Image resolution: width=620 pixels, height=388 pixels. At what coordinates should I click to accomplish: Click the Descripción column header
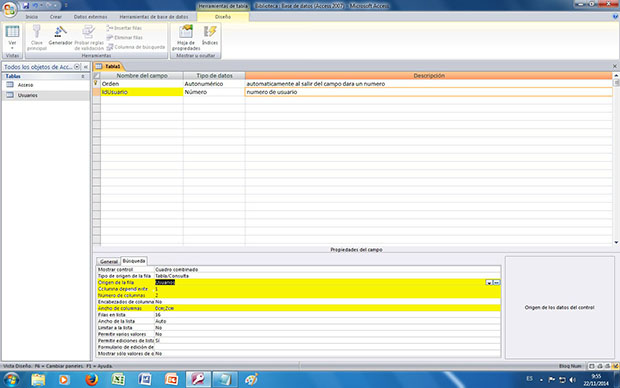429,76
